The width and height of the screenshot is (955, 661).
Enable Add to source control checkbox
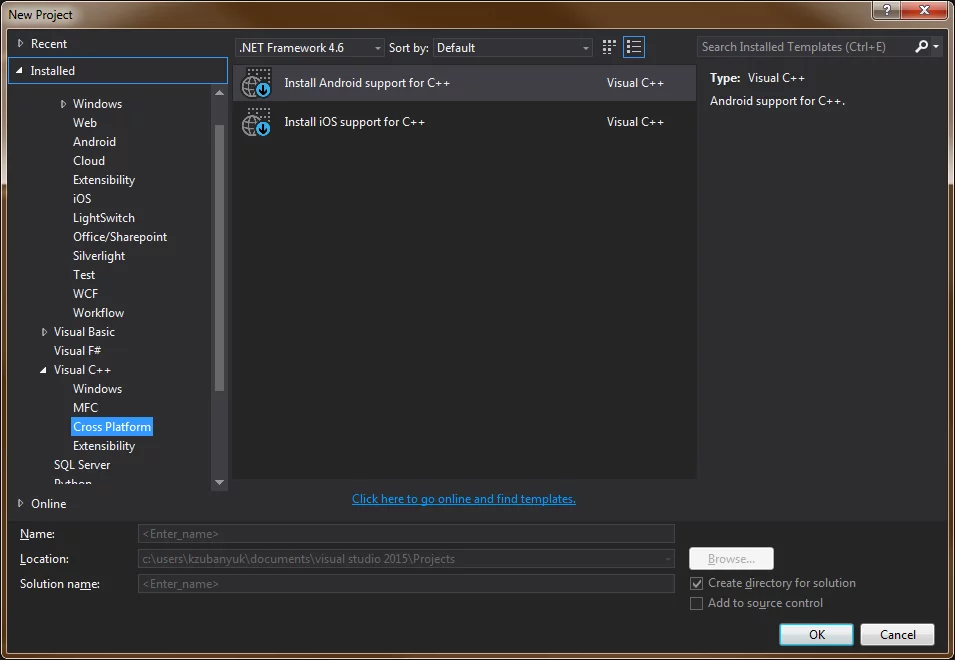click(697, 604)
